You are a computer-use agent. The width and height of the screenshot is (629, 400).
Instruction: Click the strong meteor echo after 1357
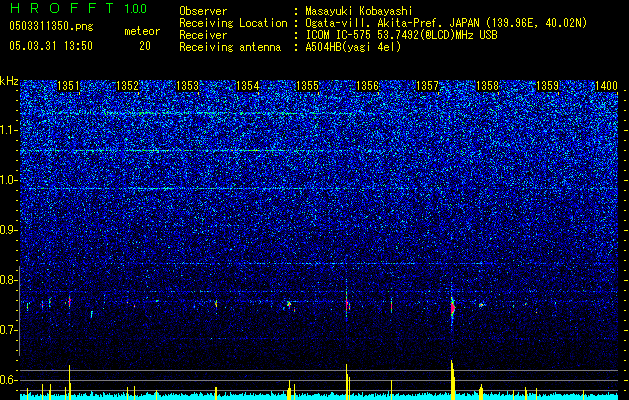point(452,308)
